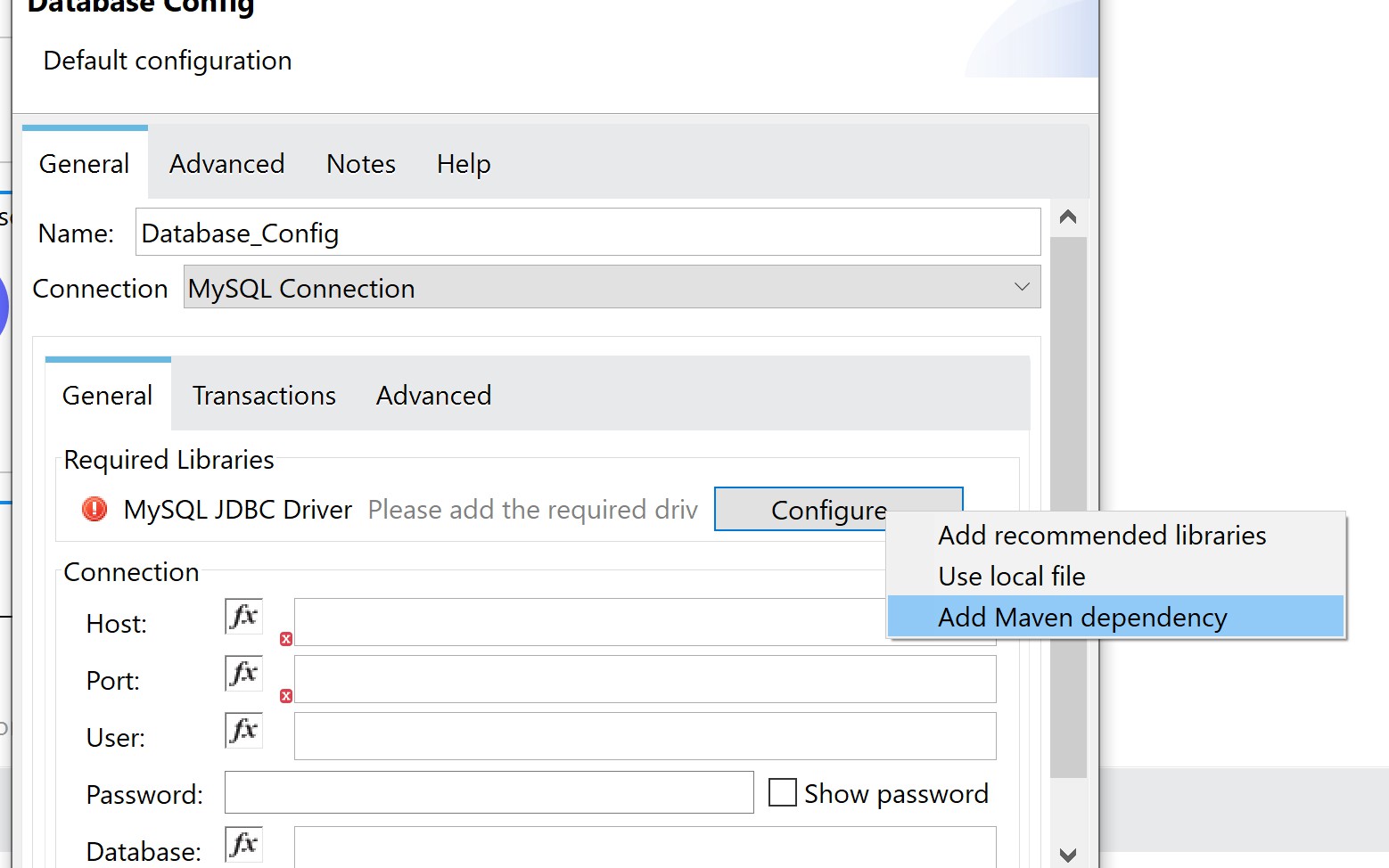1389x868 pixels.
Task: Switch to the Transactions tab
Action: (x=264, y=395)
